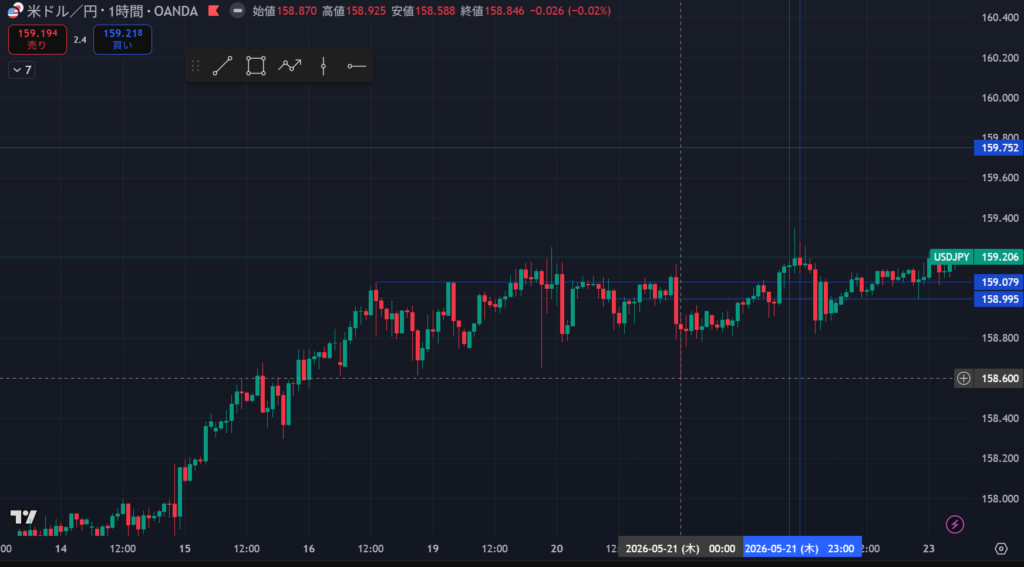The image size is (1024, 567).
Task: Select the horizontal ray drawing tool
Action: pos(357,66)
